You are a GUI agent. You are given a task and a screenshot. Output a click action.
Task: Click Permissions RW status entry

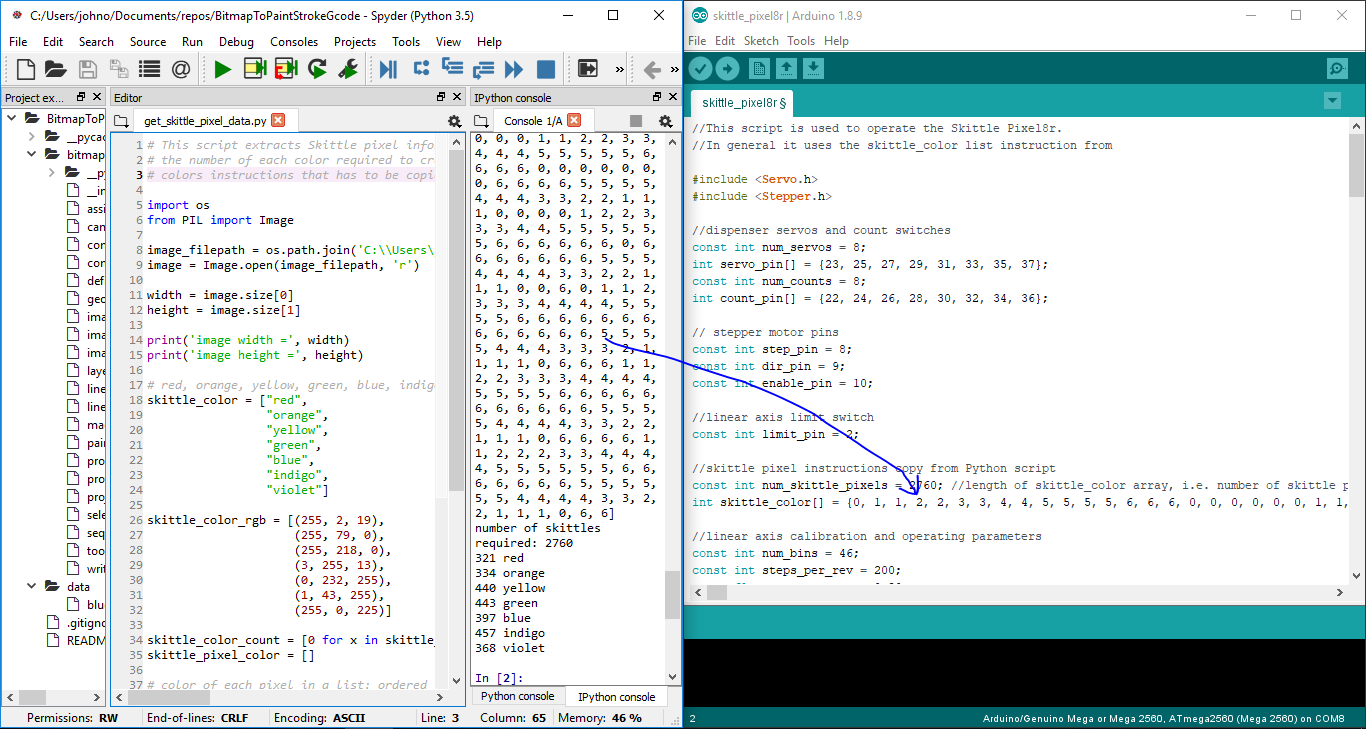tap(72, 718)
